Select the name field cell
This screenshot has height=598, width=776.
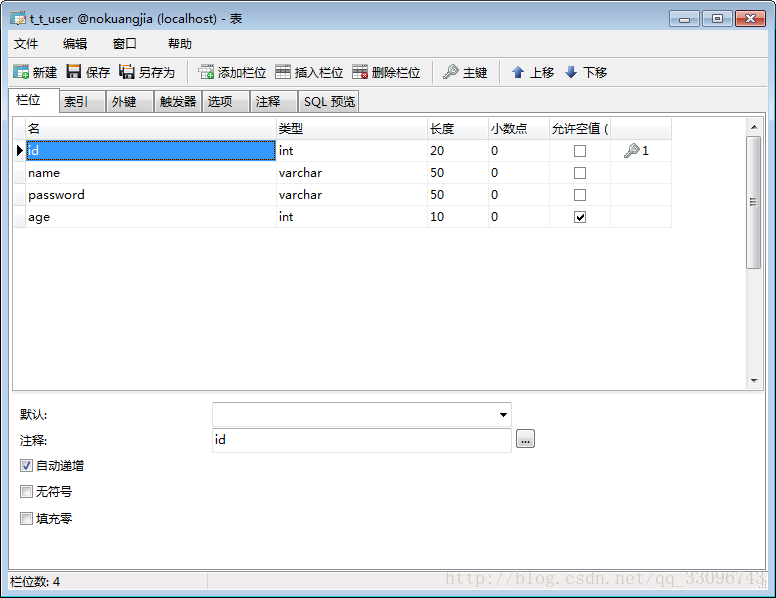(151, 173)
